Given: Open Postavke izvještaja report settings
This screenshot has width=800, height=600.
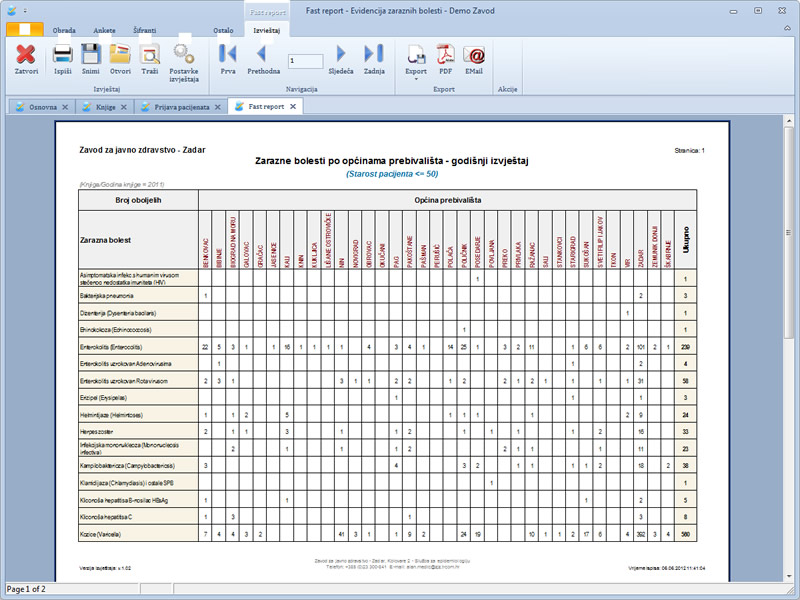Looking at the screenshot, I should [x=184, y=63].
